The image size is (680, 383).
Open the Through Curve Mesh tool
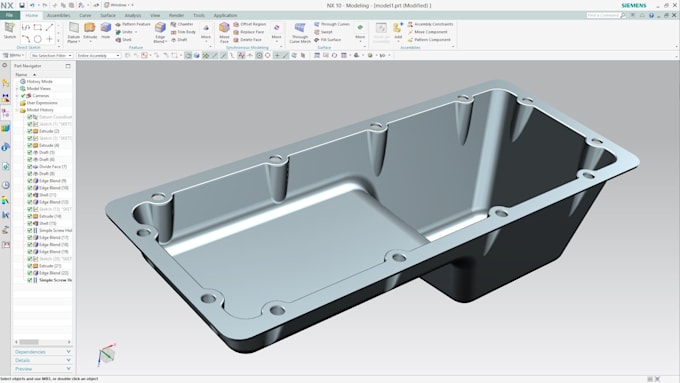pyautogui.click(x=300, y=33)
